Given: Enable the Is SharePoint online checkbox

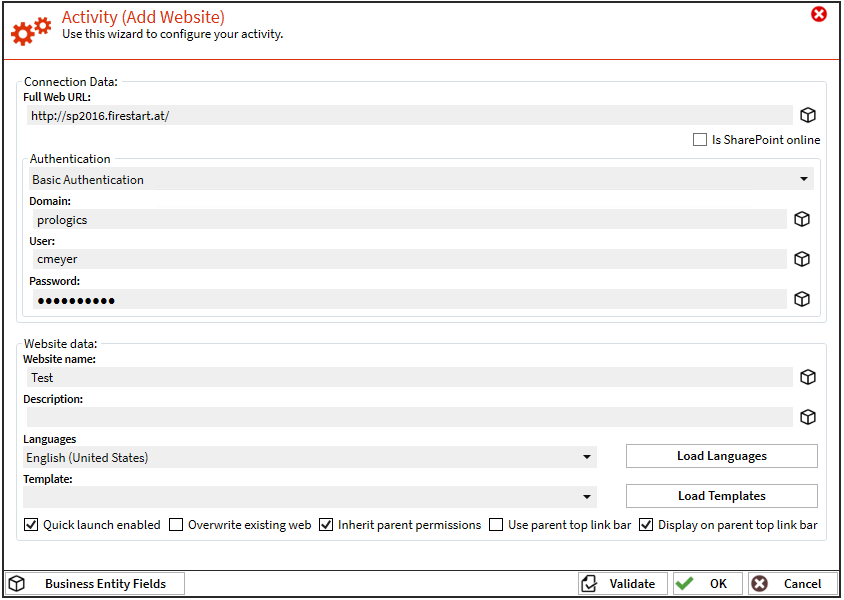Looking at the screenshot, I should click(x=700, y=139).
